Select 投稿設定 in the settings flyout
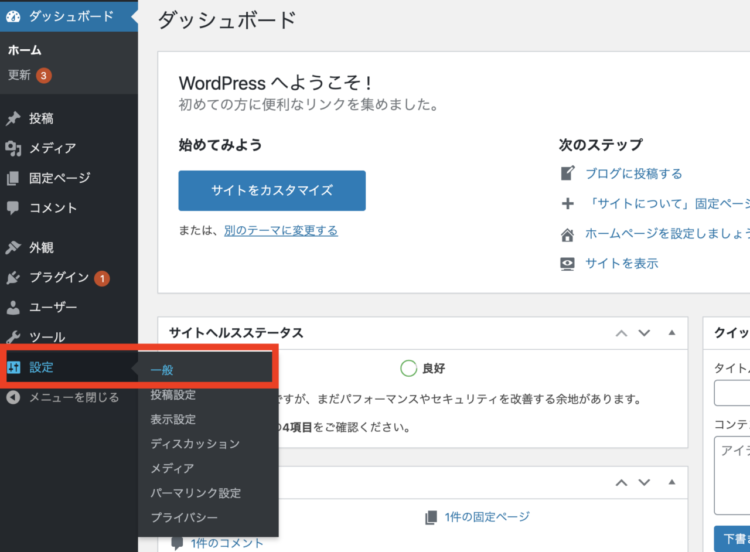Screen dimensions: 750x552 pos(173,395)
